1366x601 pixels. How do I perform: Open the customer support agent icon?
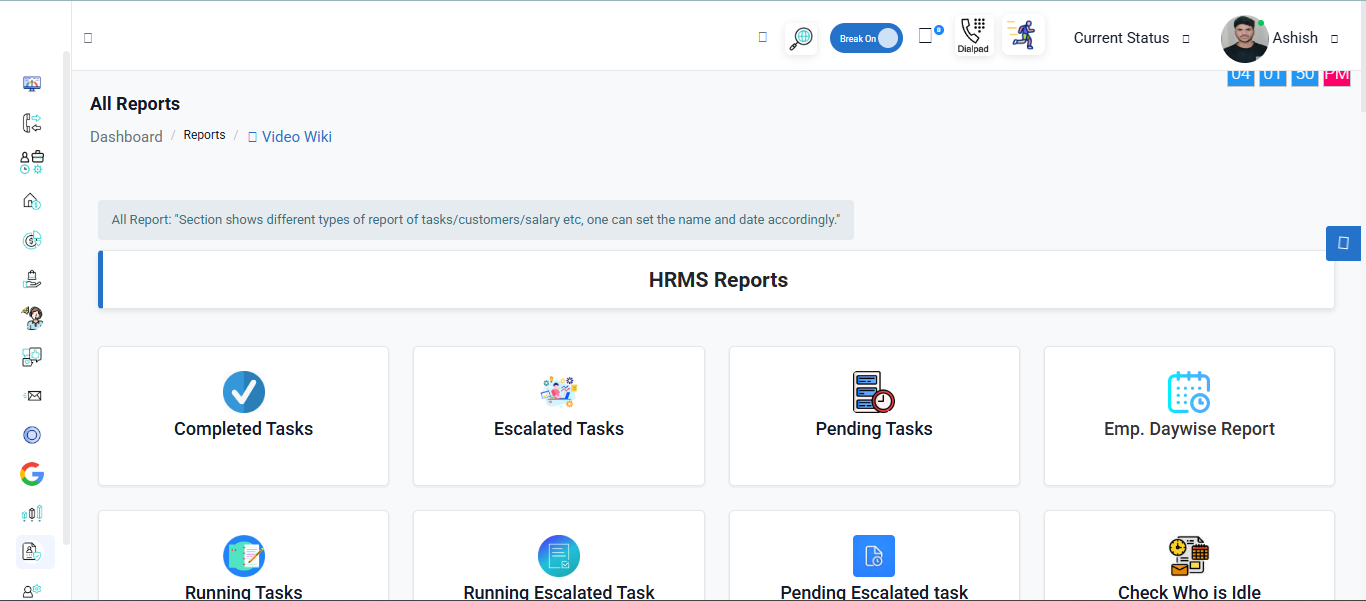tap(32, 318)
